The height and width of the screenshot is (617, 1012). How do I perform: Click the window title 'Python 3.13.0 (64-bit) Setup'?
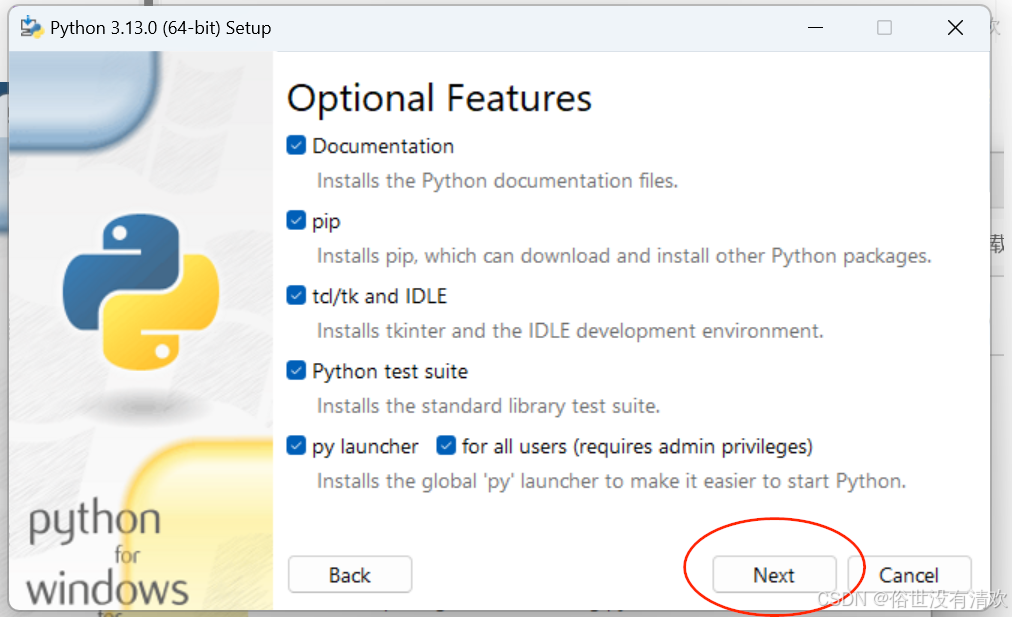point(161,28)
